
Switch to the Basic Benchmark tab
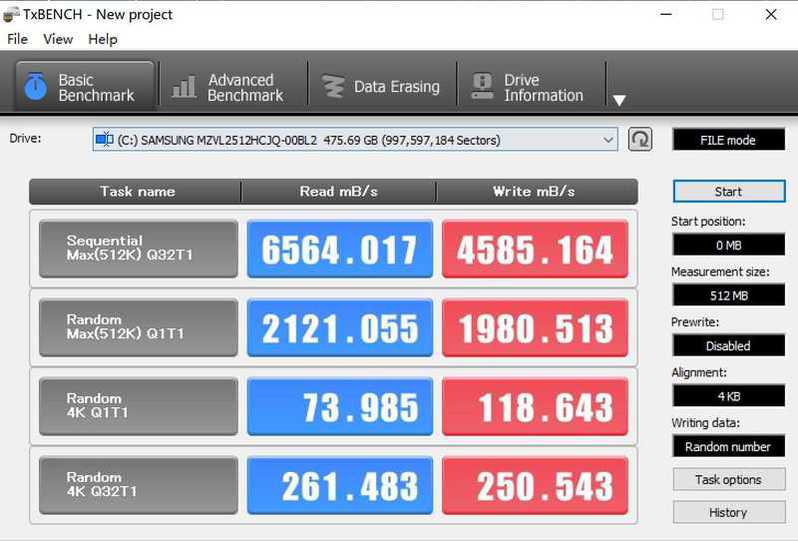(x=85, y=87)
